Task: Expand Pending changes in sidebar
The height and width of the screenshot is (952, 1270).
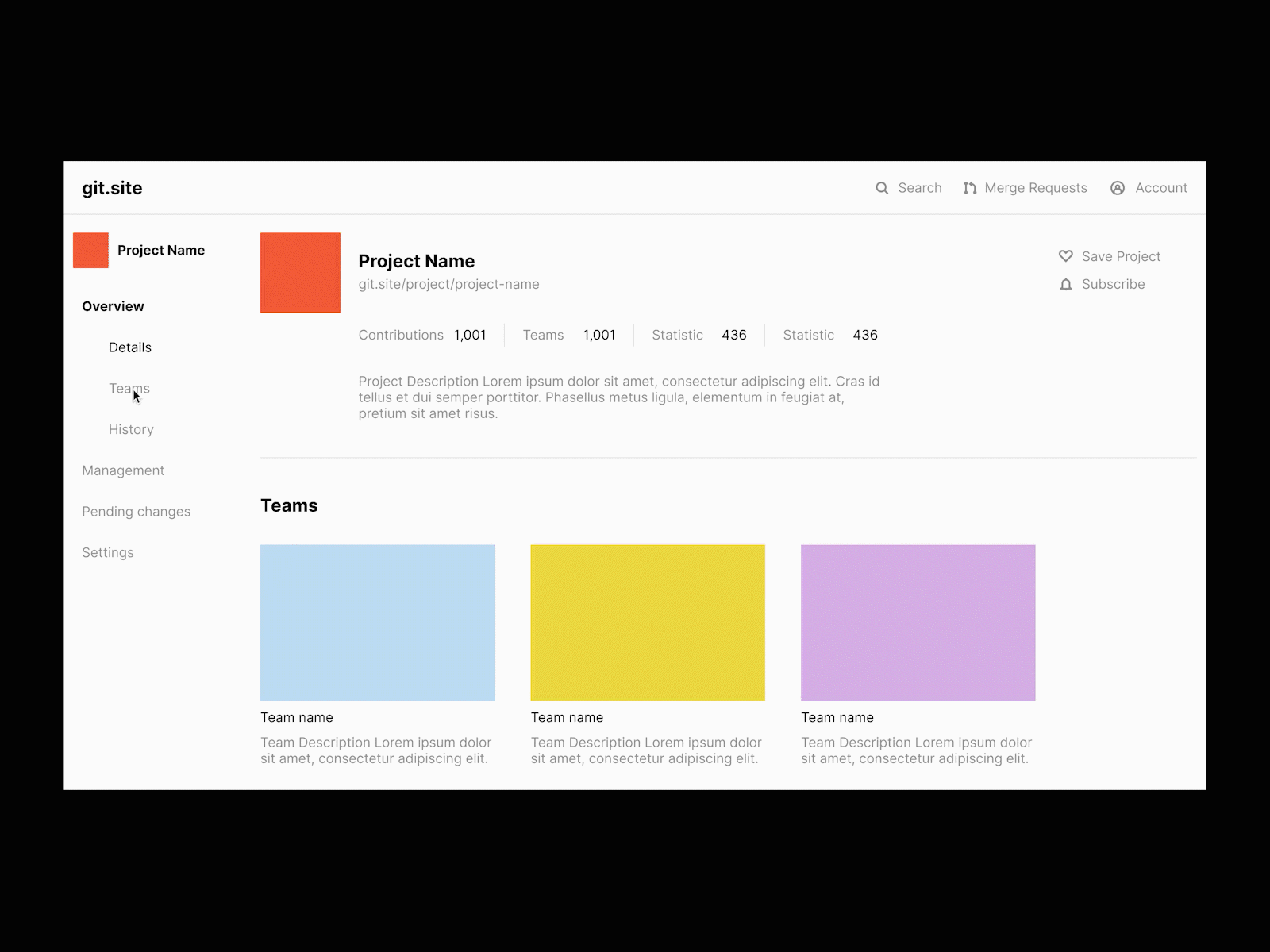Action: coord(136,511)
